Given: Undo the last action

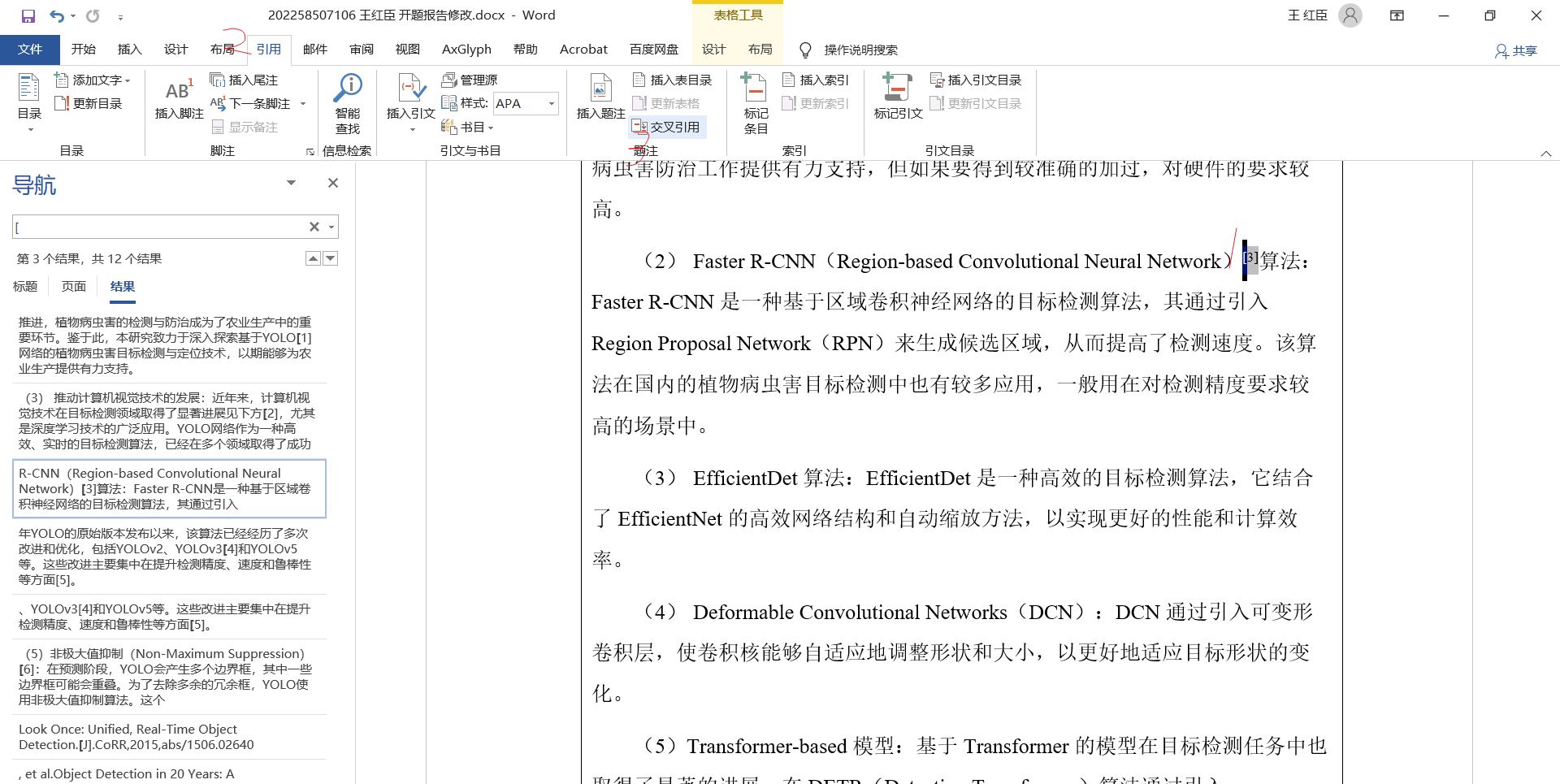Looking at the screenshot, I should tap(56, 15).
